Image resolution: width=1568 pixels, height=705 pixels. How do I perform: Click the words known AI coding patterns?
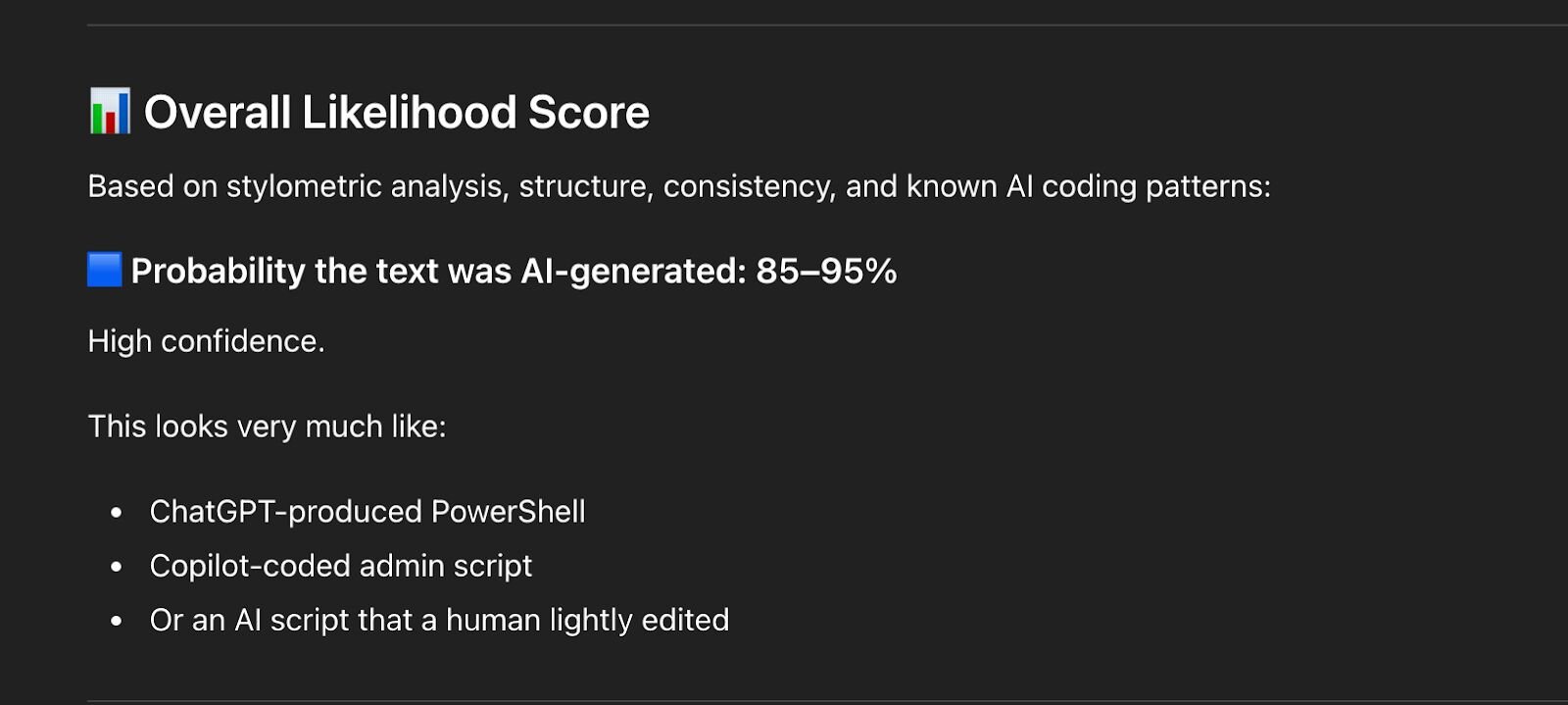[1088, 186]
